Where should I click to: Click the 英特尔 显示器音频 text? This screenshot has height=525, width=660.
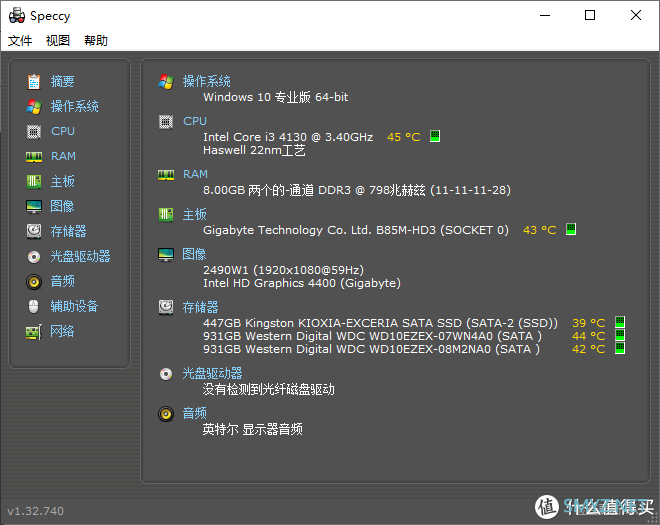(x=253, y=429)
